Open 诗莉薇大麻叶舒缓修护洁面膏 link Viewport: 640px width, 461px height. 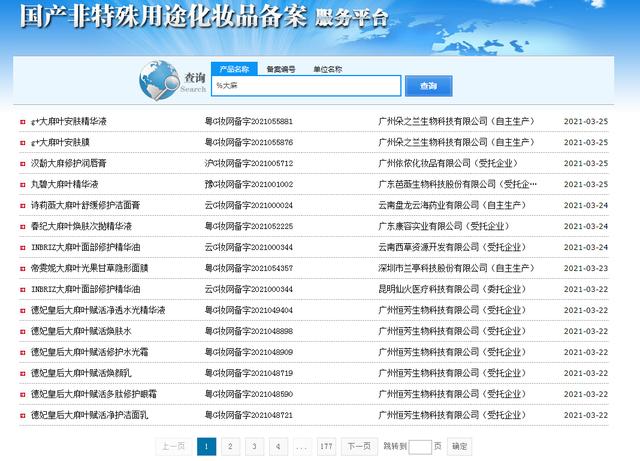pyautogui.click(x=85, y=205)
